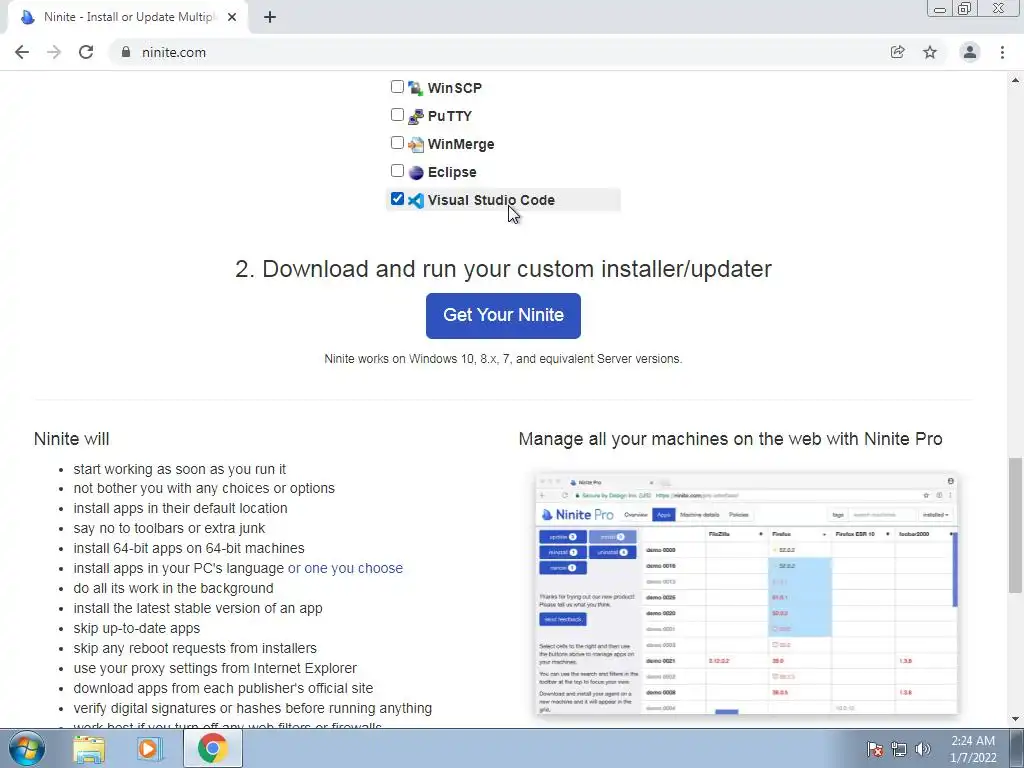Click the page scrollbar thumb

(1015, 526)
